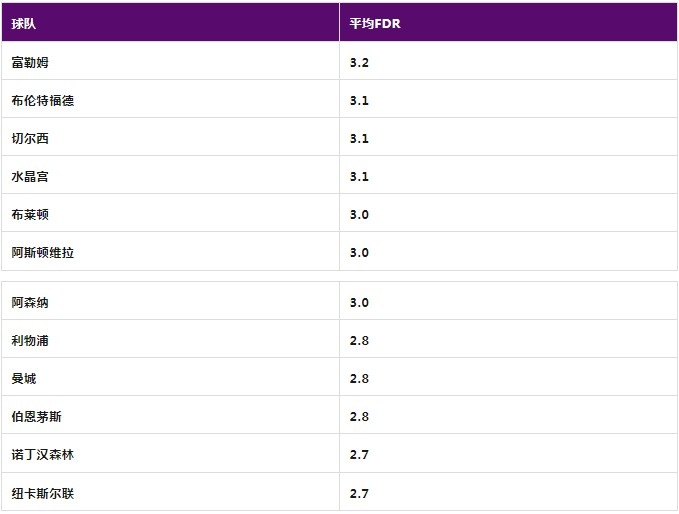Click the FDR value beside 阿森纳
Screen dimensions: 679x514
(x=360, y=302)
